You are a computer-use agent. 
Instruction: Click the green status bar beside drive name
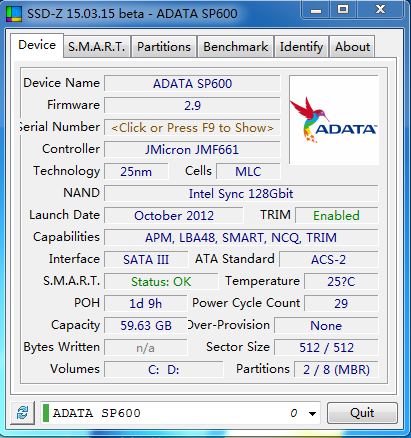point(46,413)
